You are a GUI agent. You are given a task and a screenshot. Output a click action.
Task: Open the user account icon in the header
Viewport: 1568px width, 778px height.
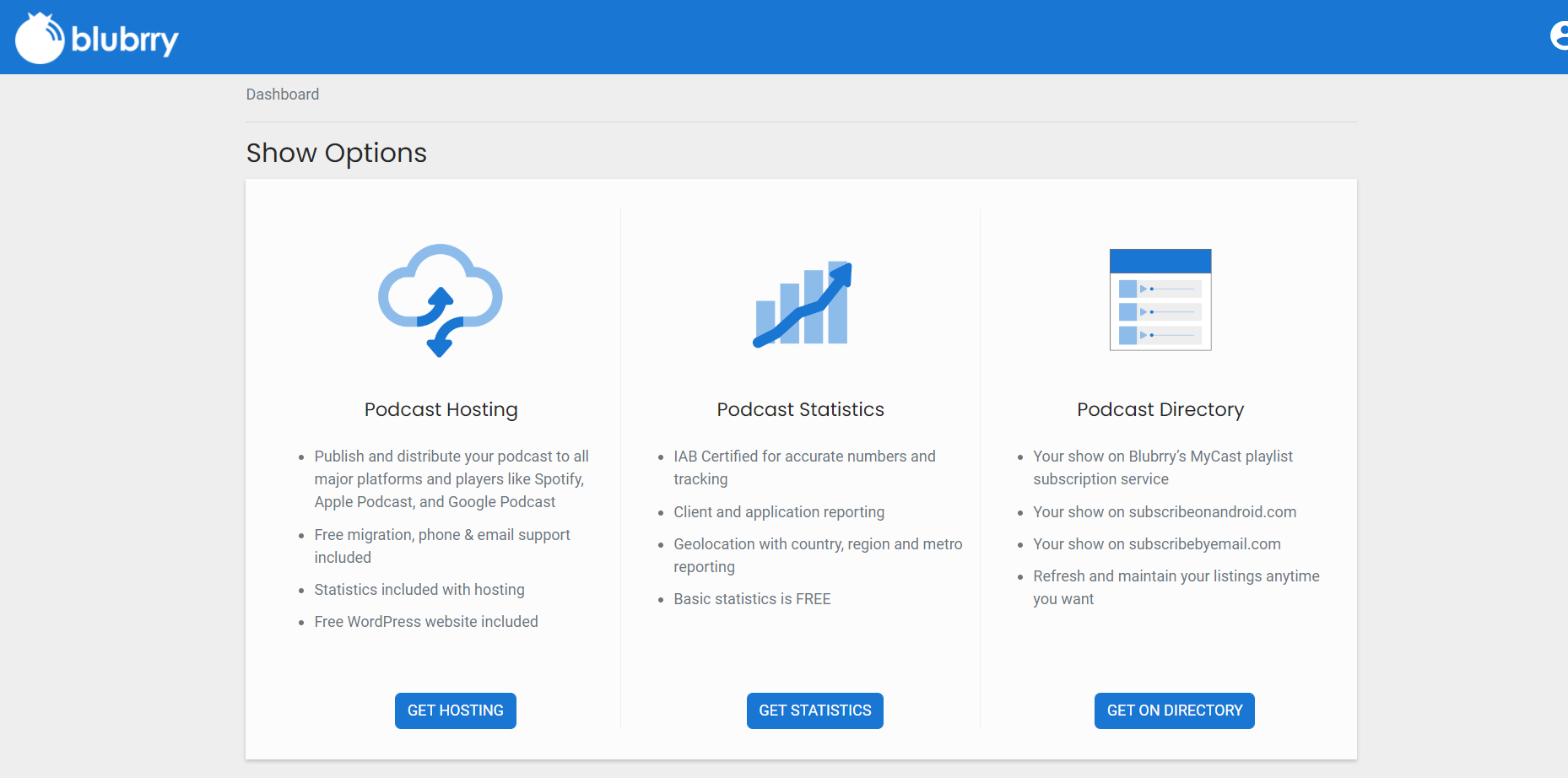coord(1559,36)
